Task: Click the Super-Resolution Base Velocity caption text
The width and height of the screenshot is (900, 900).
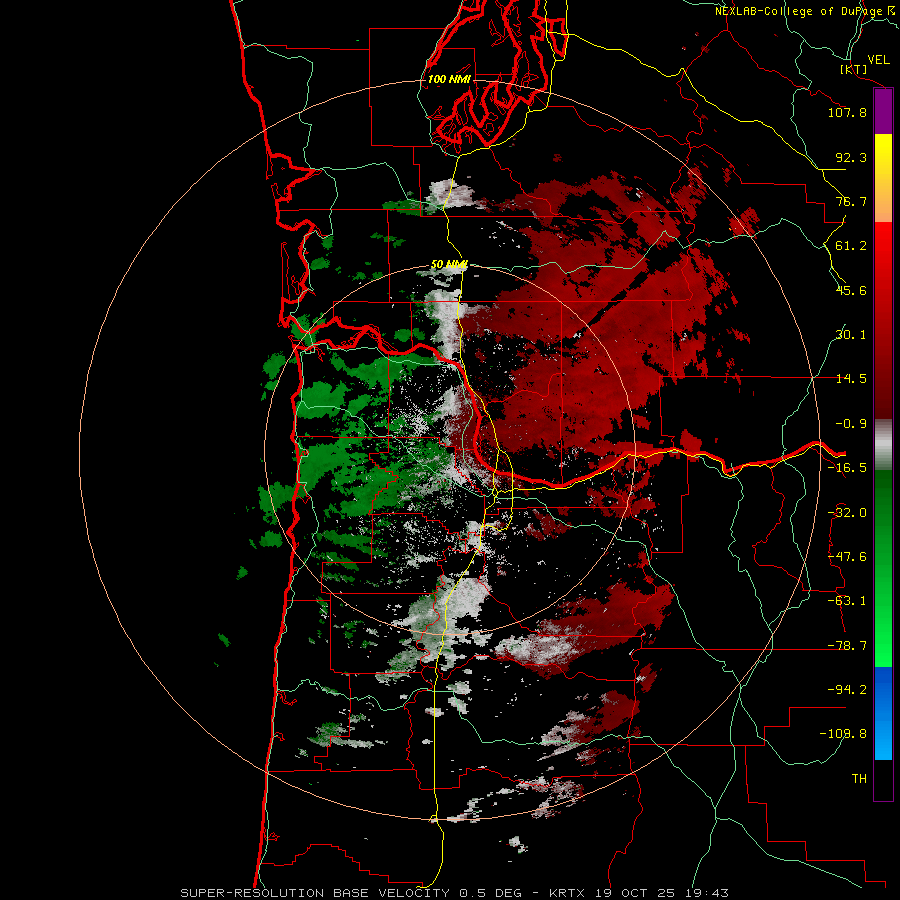Action: 454,893
